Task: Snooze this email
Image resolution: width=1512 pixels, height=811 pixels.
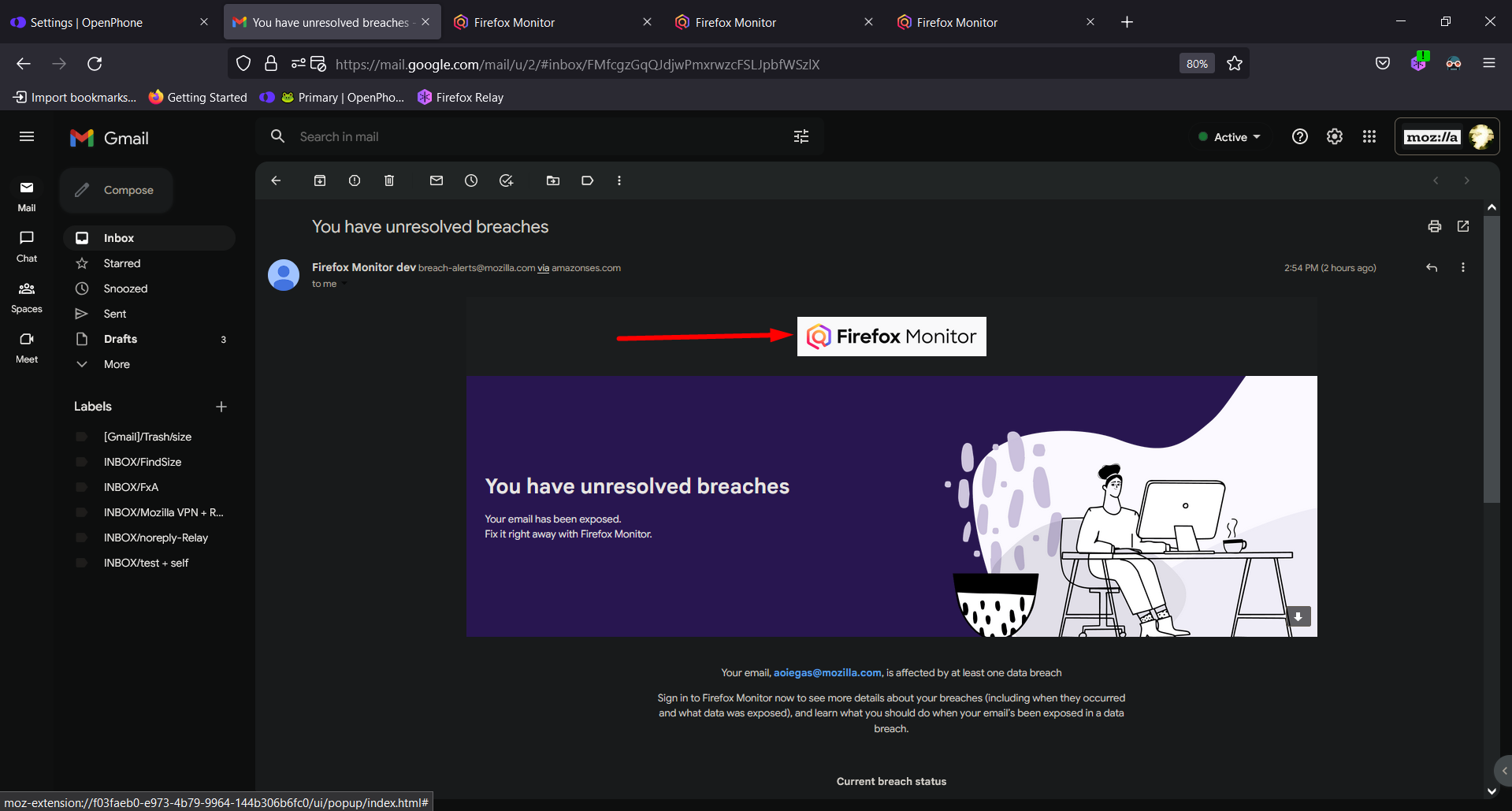Action: pos(471,180)
